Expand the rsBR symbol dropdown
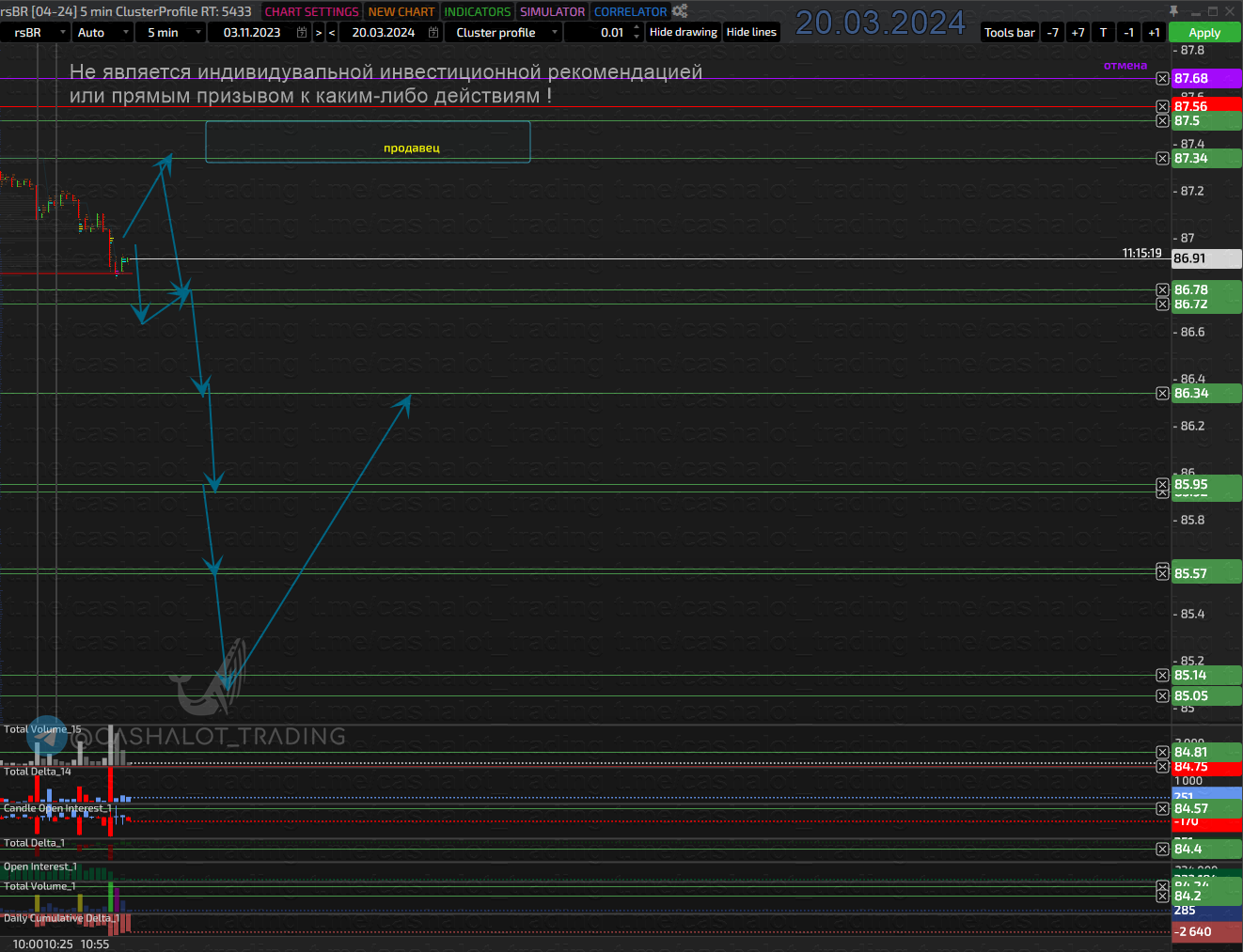The width and height of the screenshot is (1243, 952). 62,32
